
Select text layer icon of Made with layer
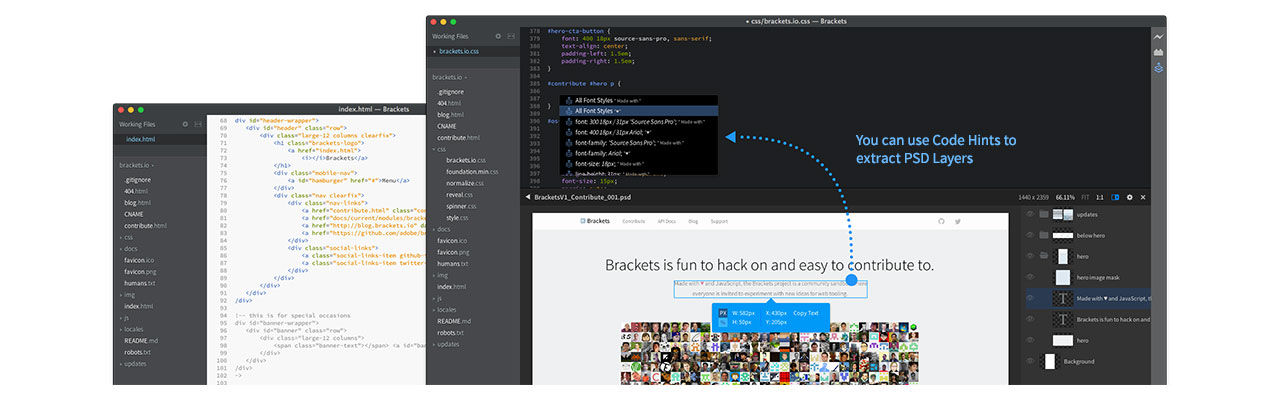[x=1062, y=298]
